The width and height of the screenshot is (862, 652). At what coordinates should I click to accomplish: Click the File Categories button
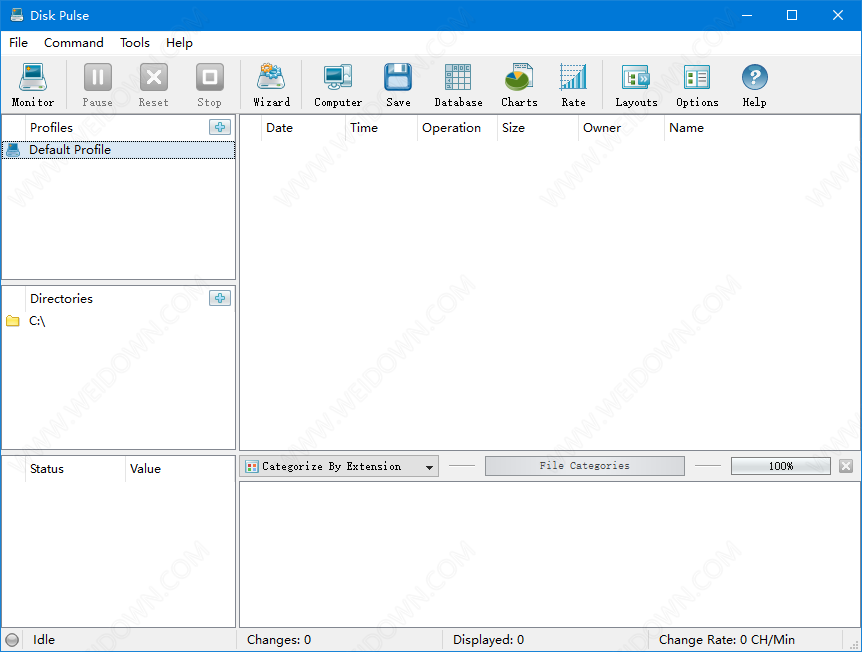tap(584, 466)
